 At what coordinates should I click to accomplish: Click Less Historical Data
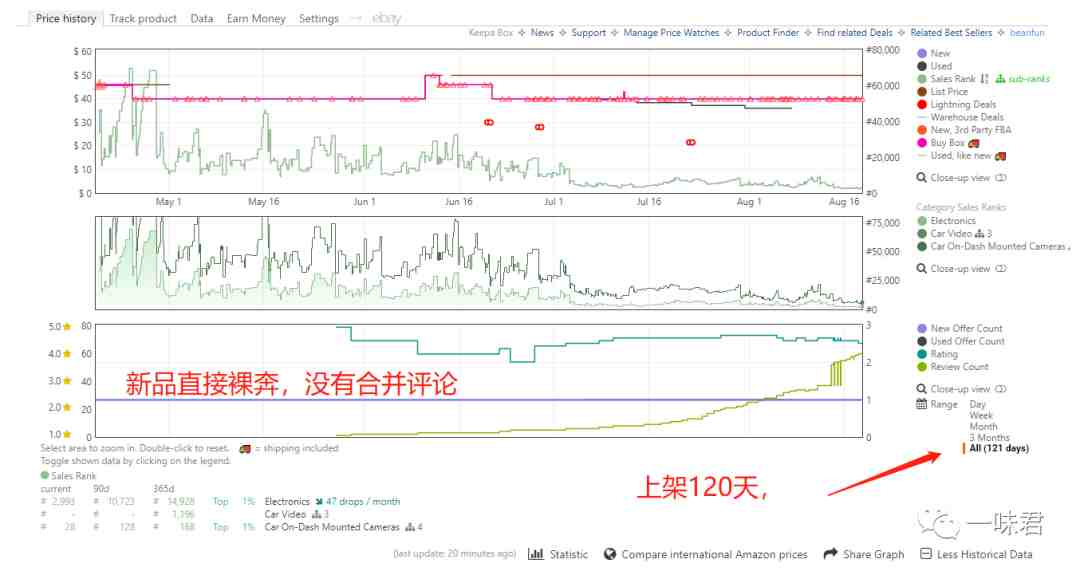[x=977, y=554]
